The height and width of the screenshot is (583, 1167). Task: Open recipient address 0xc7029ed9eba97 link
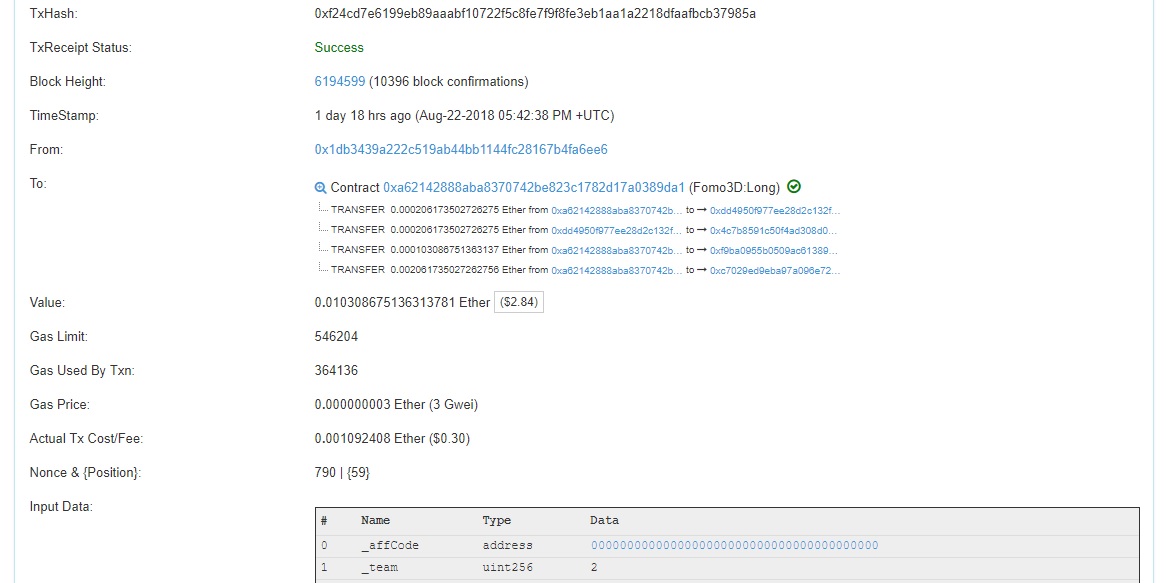(x=775, y=270)
